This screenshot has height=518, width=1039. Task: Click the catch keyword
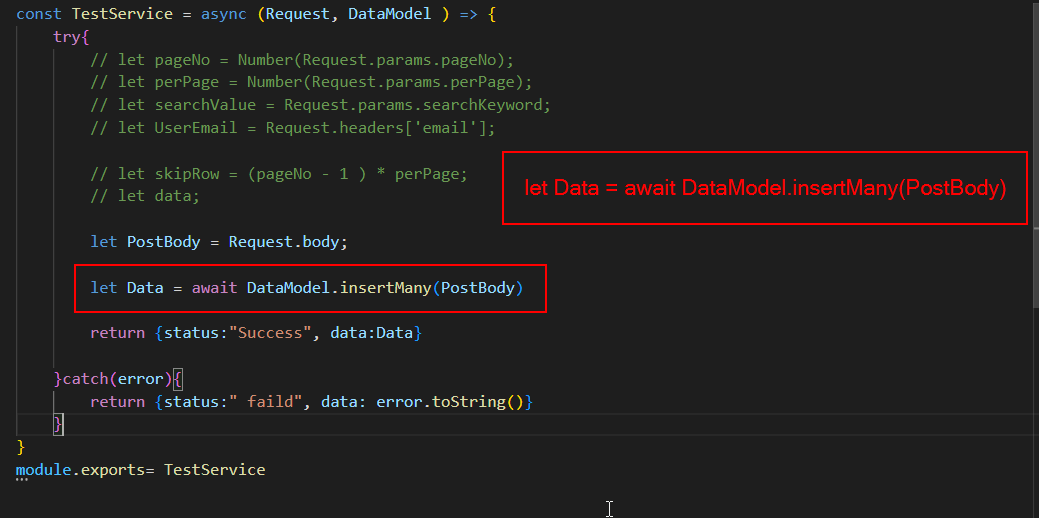[85, 379]
